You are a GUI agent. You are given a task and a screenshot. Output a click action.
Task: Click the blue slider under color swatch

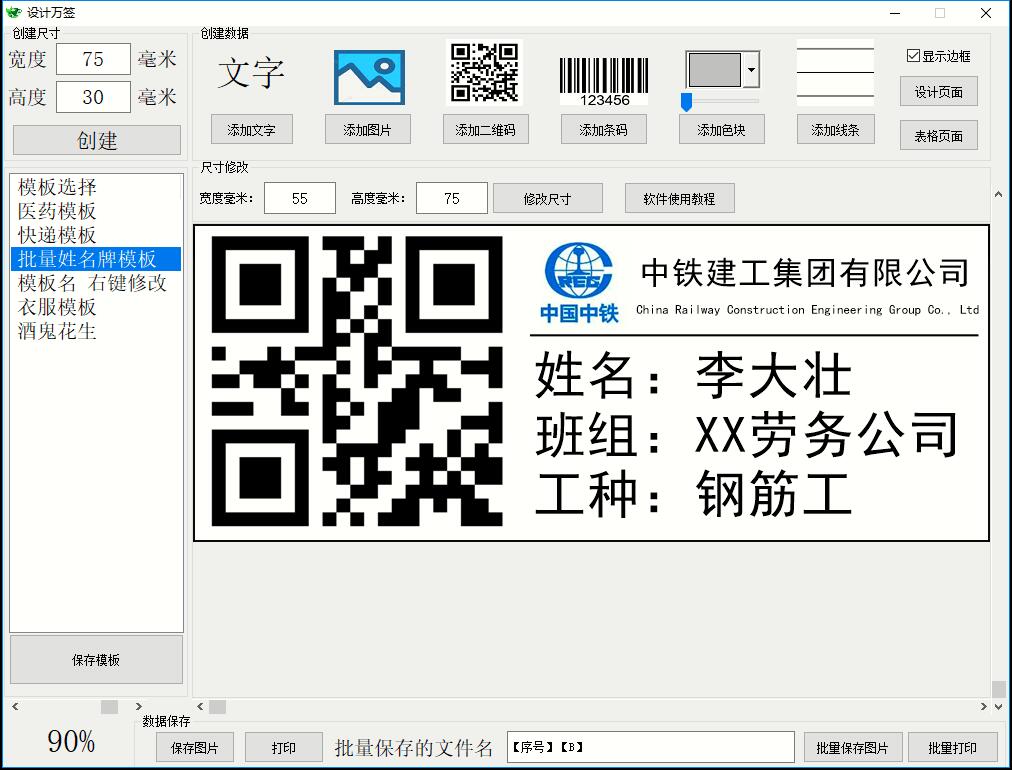point(687,101)
